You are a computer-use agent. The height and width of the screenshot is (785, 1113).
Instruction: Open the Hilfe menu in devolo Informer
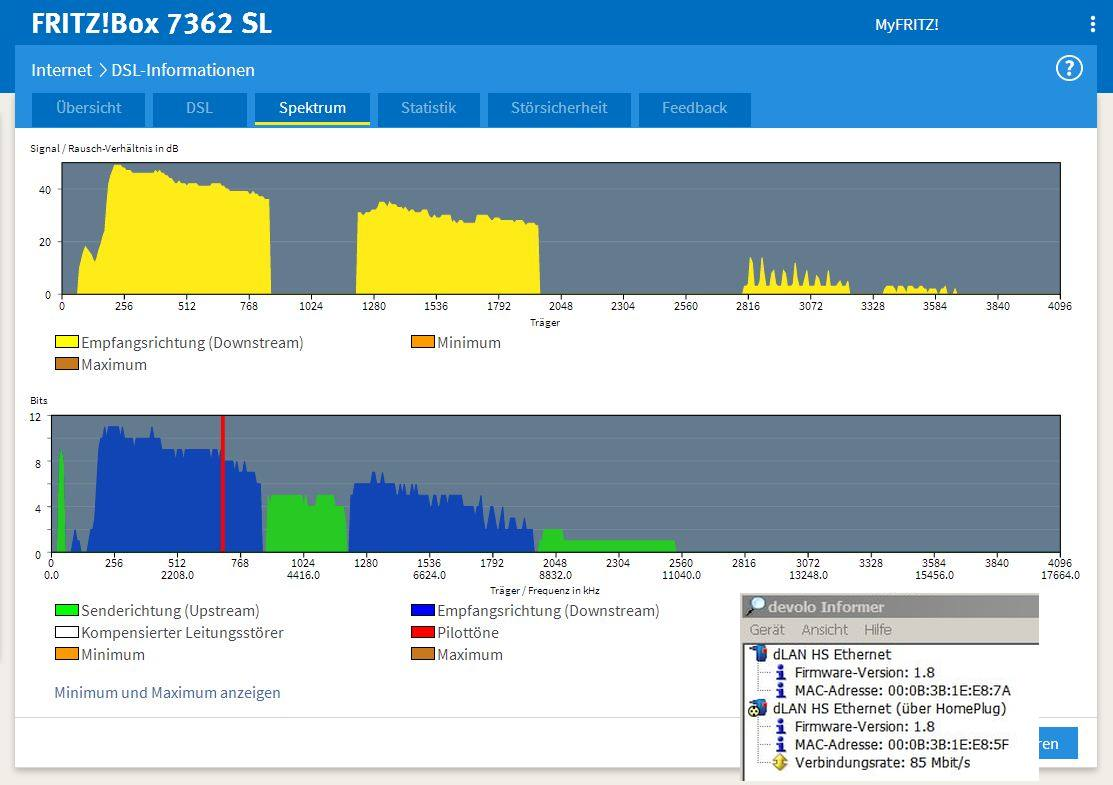[x=878, y=630]
